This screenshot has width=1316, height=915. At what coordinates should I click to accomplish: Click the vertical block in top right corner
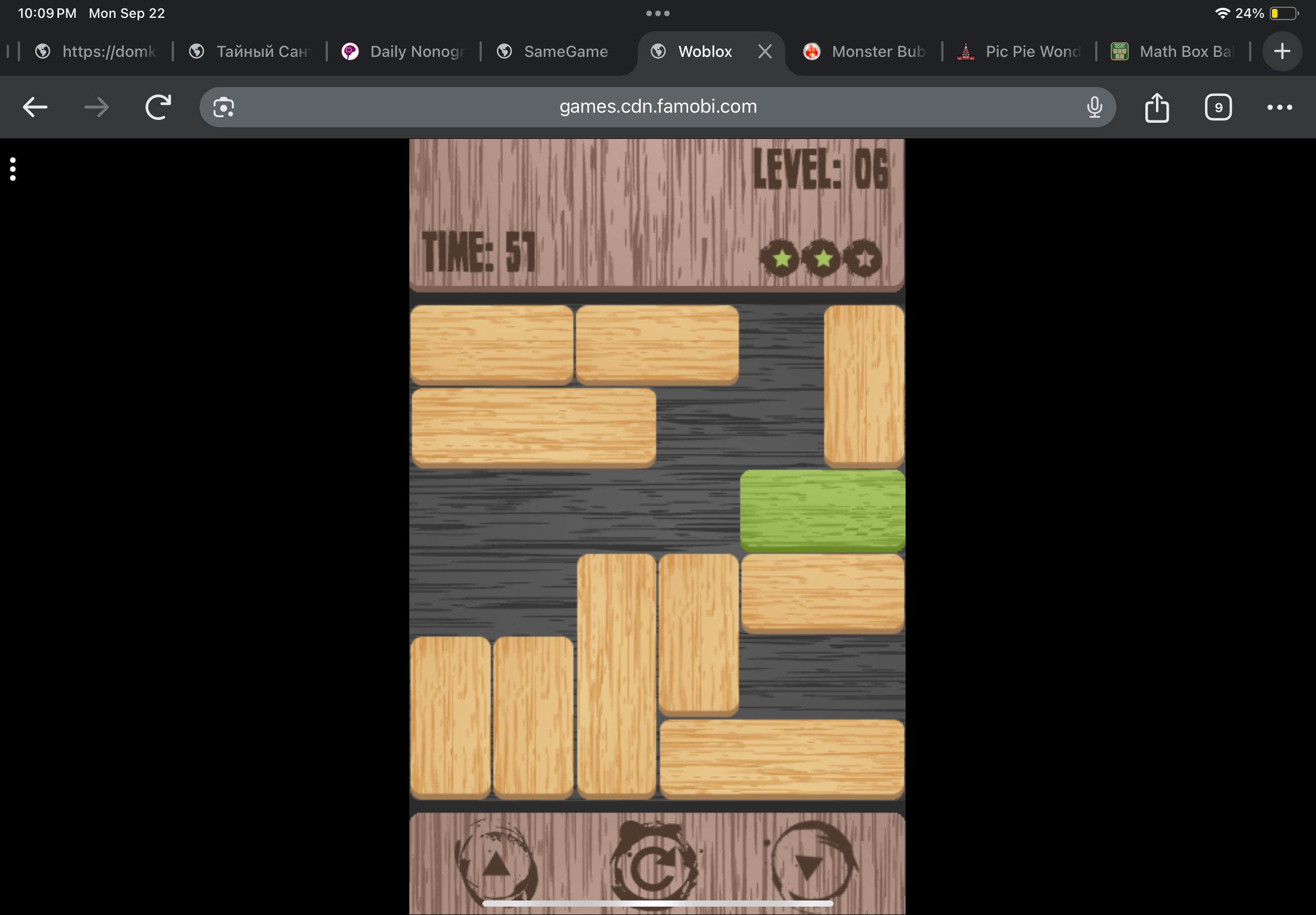click(x=863, y=386)
